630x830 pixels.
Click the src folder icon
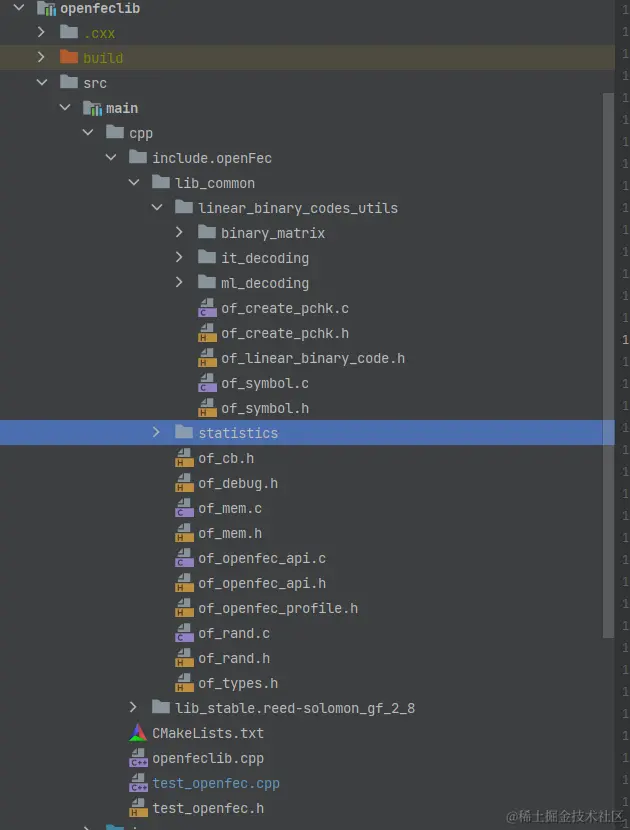click(x=69, y=82)
